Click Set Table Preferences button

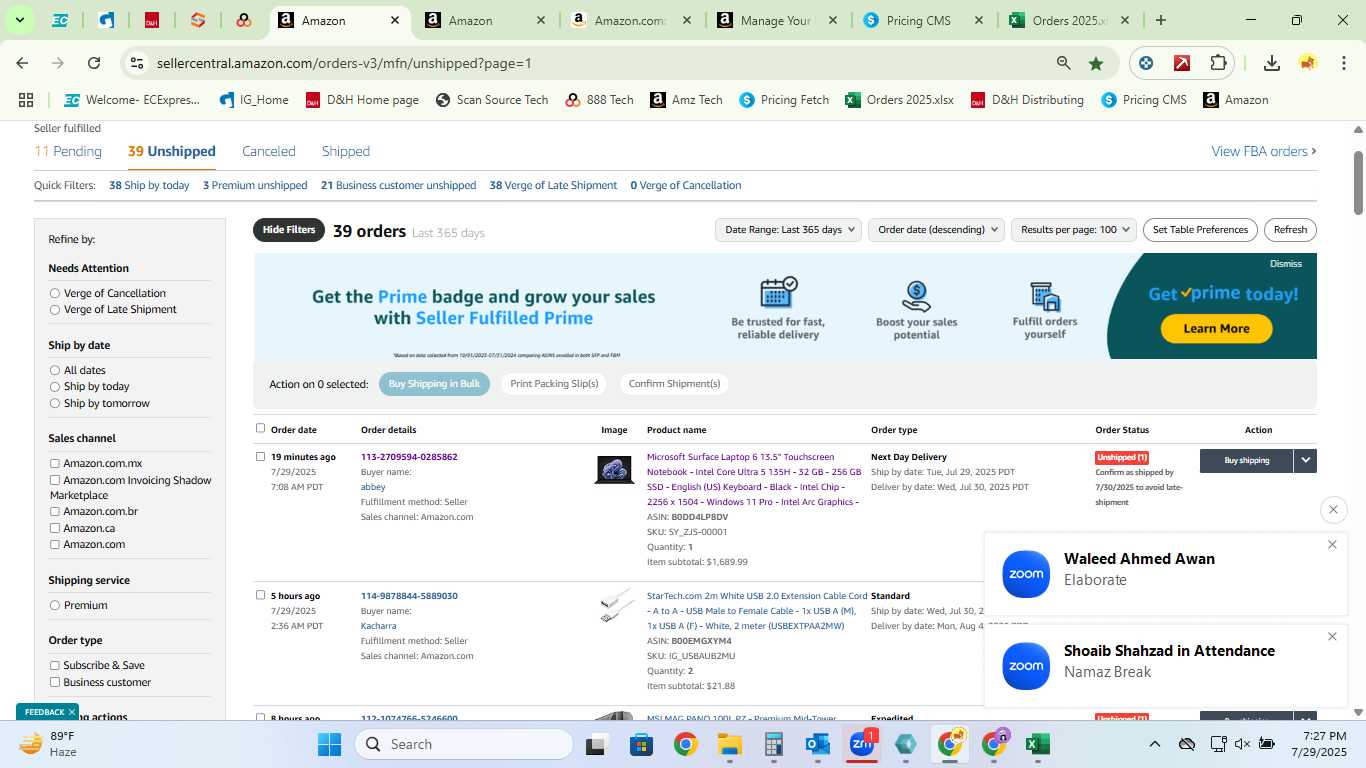click(1200, 230)
